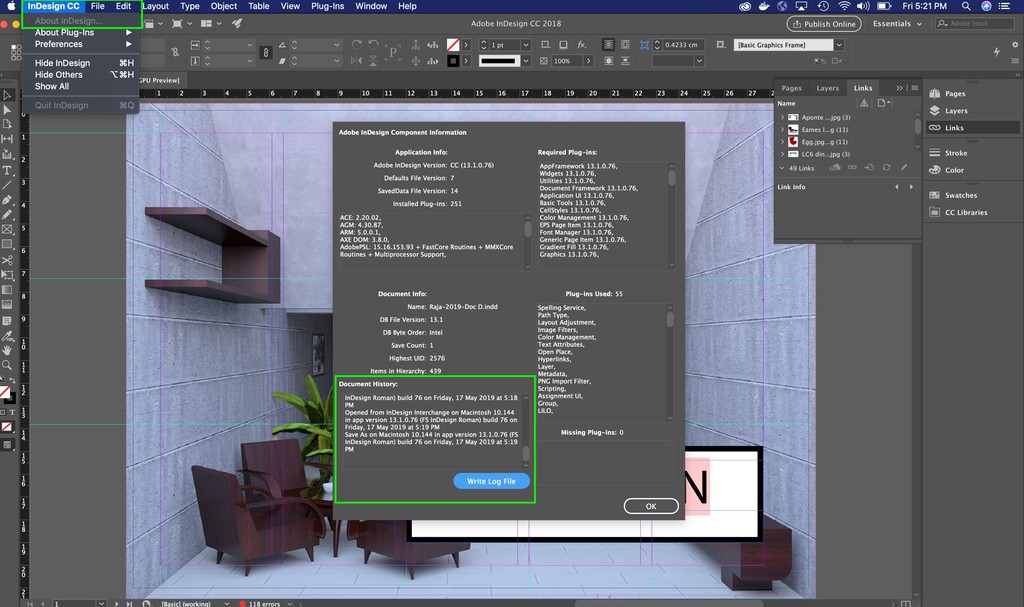Select the Scissors tool in the toolbox
The height and width of the screenshot is (607, 1024).
tap(7, 259)
